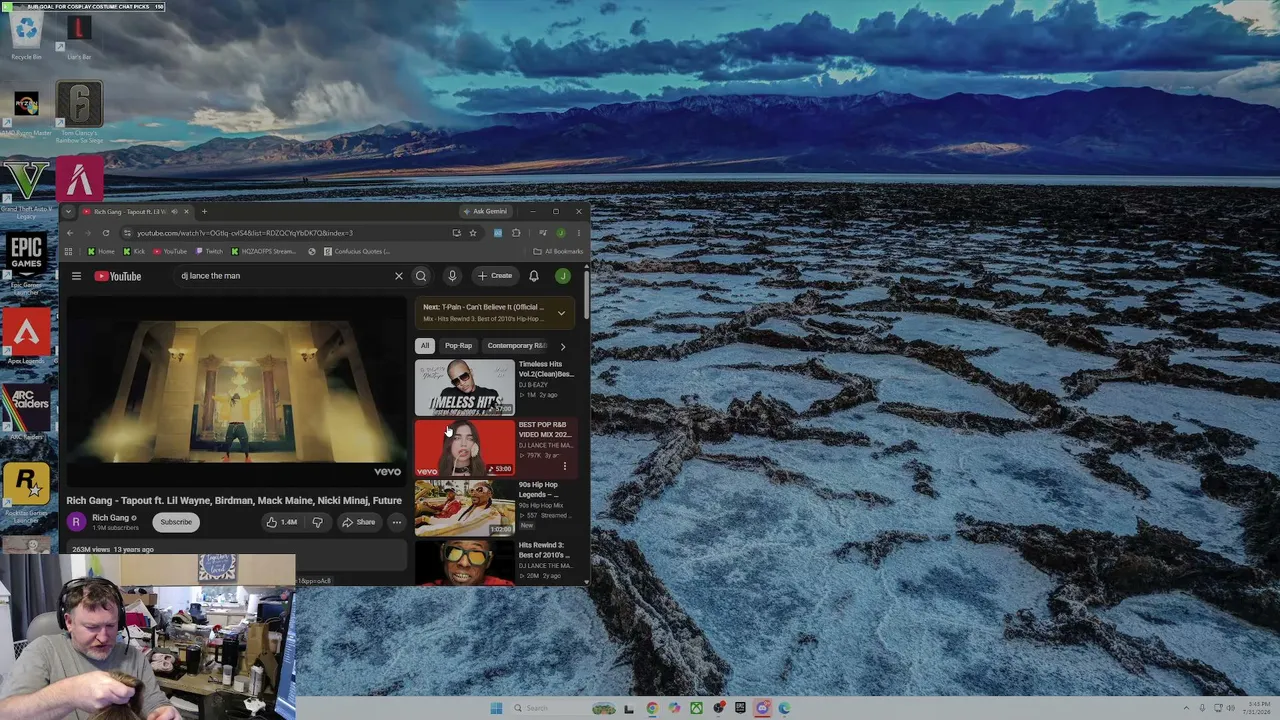
Task: Open the Home bookmark
Action: tap(101, 252)
